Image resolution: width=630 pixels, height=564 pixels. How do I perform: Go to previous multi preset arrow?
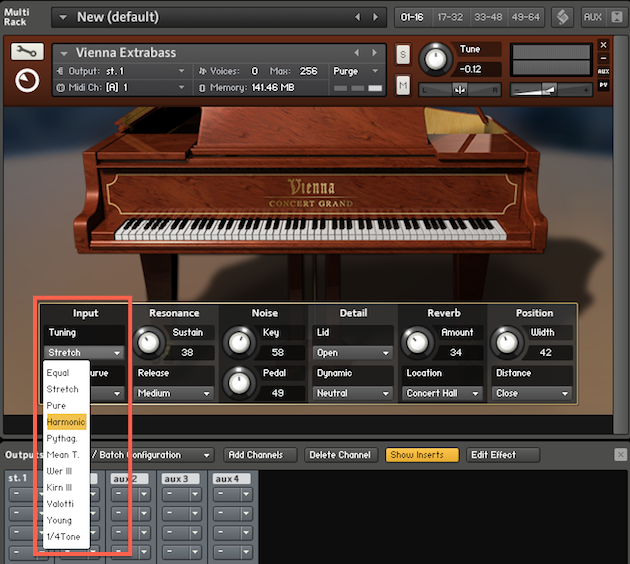357,17
